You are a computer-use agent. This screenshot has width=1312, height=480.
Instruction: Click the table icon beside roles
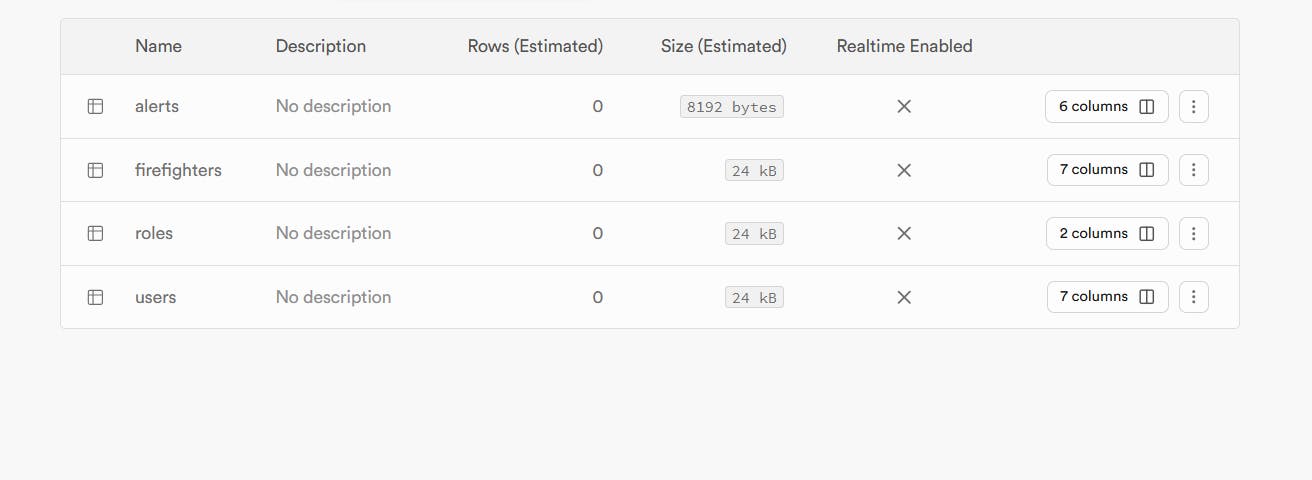coord(96,233)
